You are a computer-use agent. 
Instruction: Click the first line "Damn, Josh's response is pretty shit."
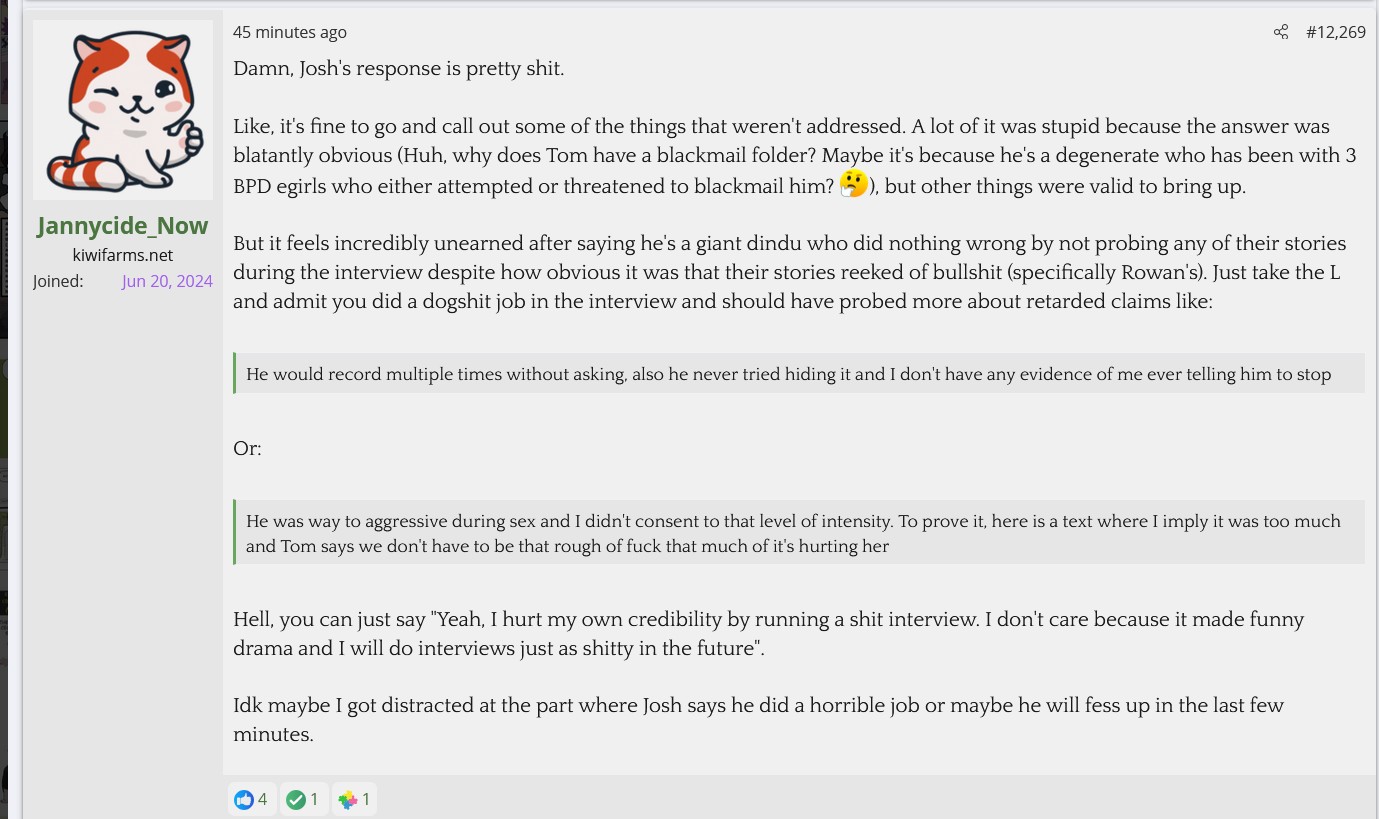click(398, 69)
